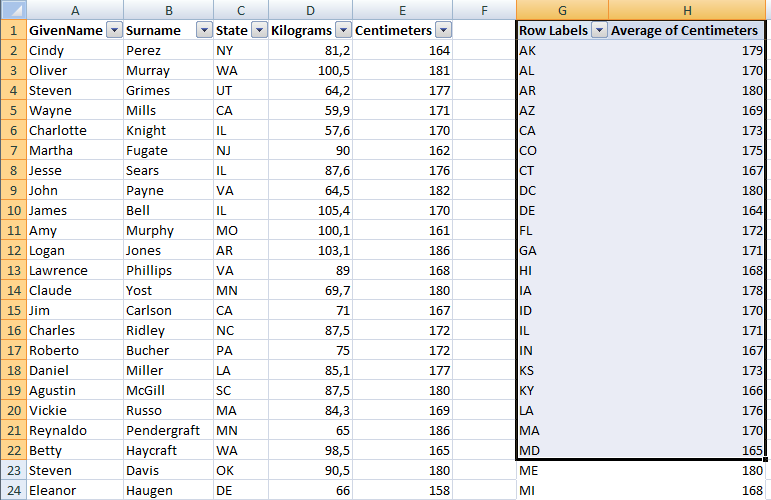Screen dimensions: 771x500
Task: Click the surname cell Miller
Action: tap(169, 370)
